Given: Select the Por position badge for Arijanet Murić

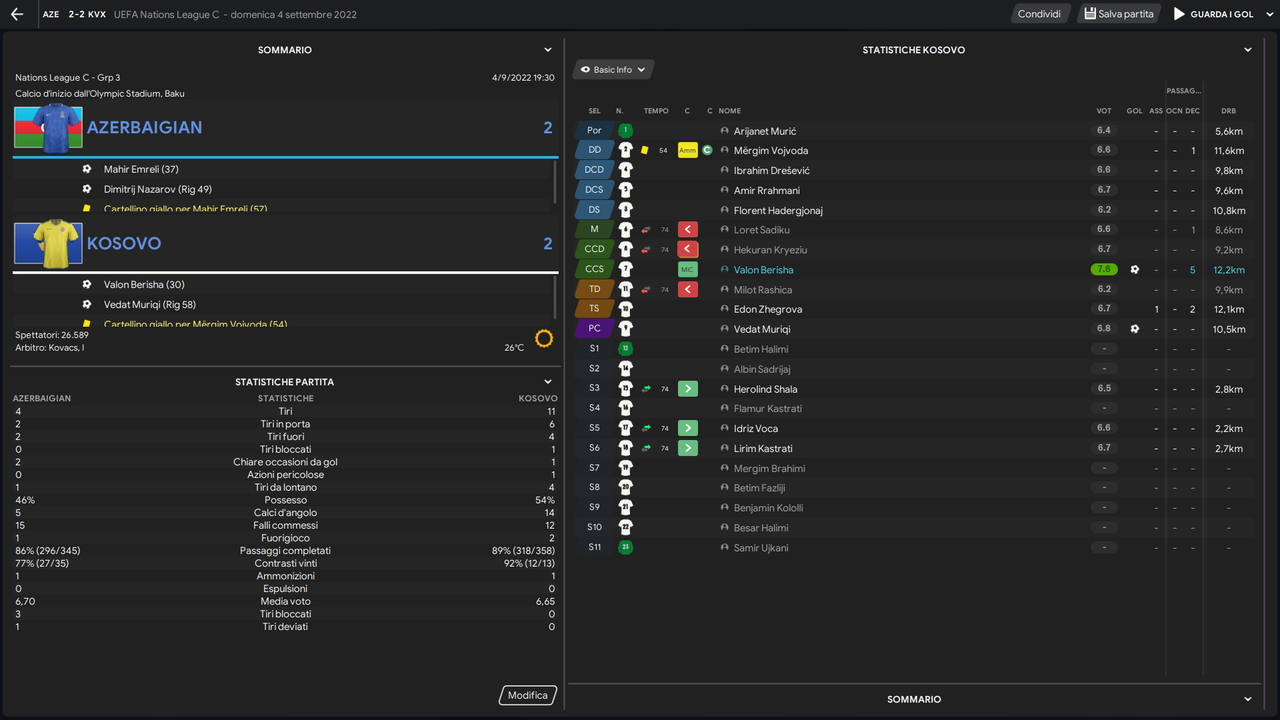Looking at the screenshot, I should 595,130.
